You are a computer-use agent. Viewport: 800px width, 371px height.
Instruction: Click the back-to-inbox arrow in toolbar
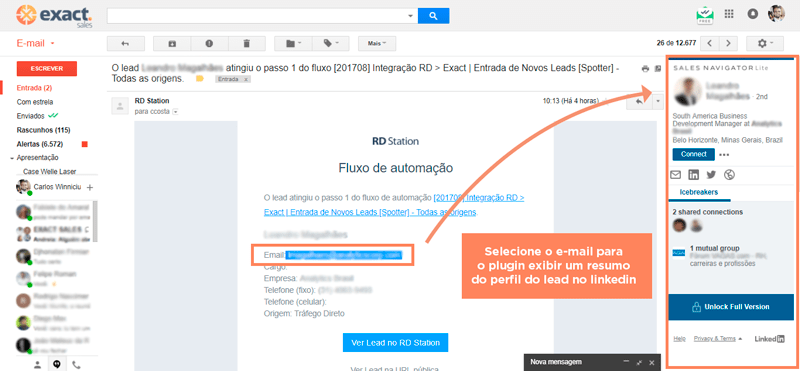pyautogui.click(x=126, y=43)
